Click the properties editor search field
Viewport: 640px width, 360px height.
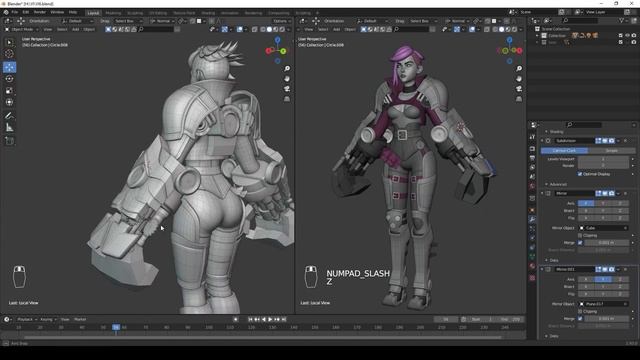click(x=584, y=125)
